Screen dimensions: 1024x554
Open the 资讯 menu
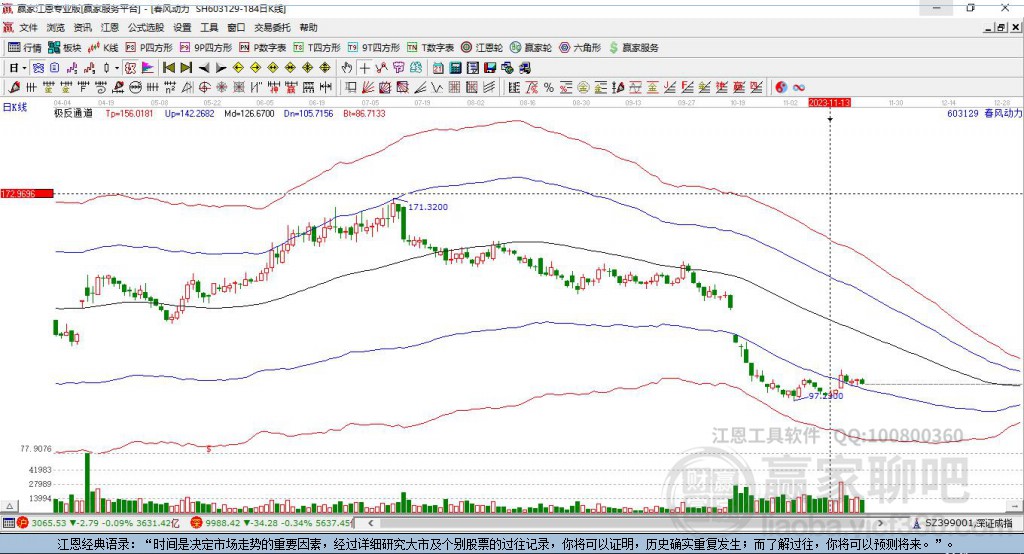pyautogui.click(x=82, y=27)
